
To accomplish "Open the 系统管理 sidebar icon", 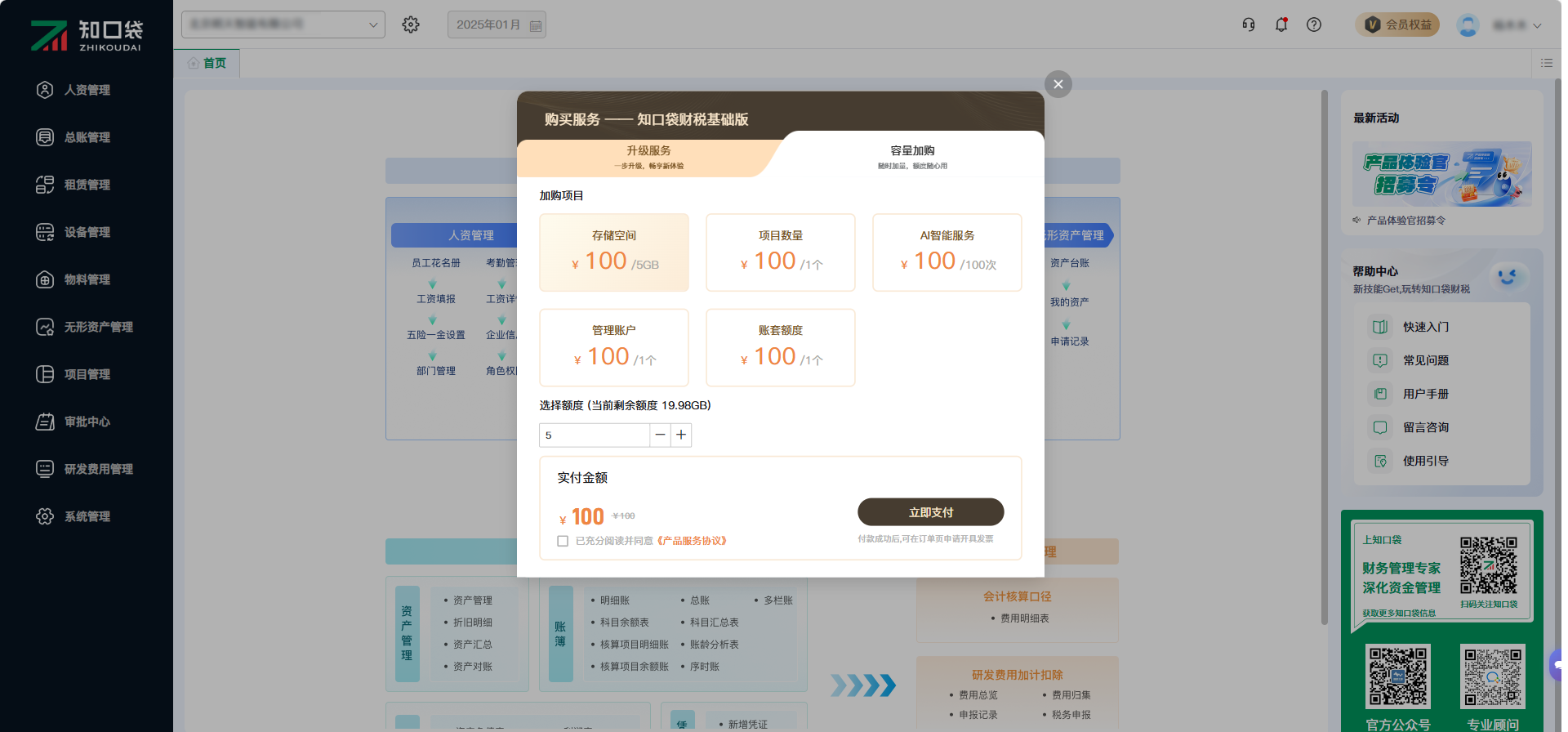I will pyautogui.click(x=45, y=516).
